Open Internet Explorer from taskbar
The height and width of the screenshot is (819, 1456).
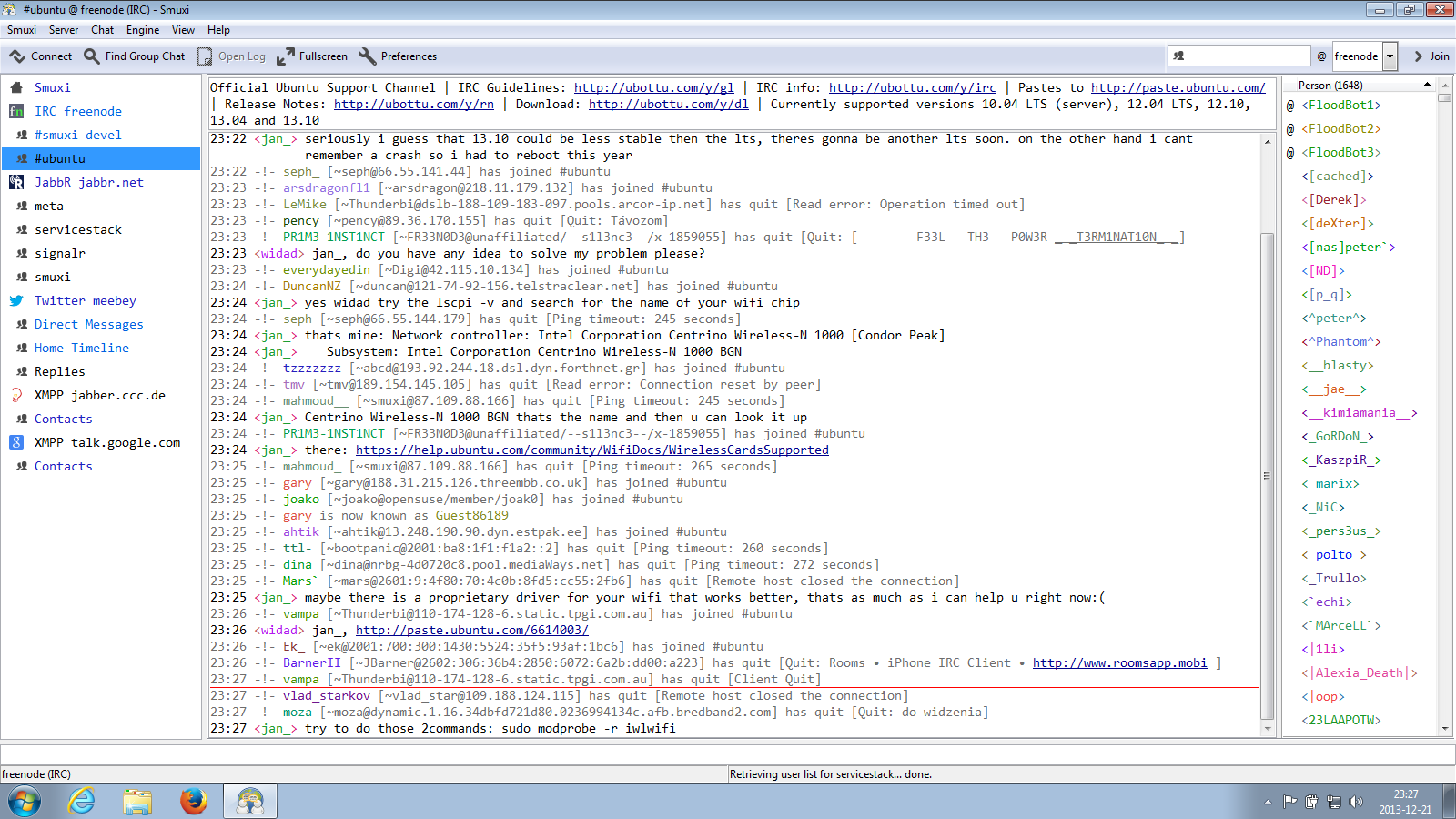click(x=82, y=801)
